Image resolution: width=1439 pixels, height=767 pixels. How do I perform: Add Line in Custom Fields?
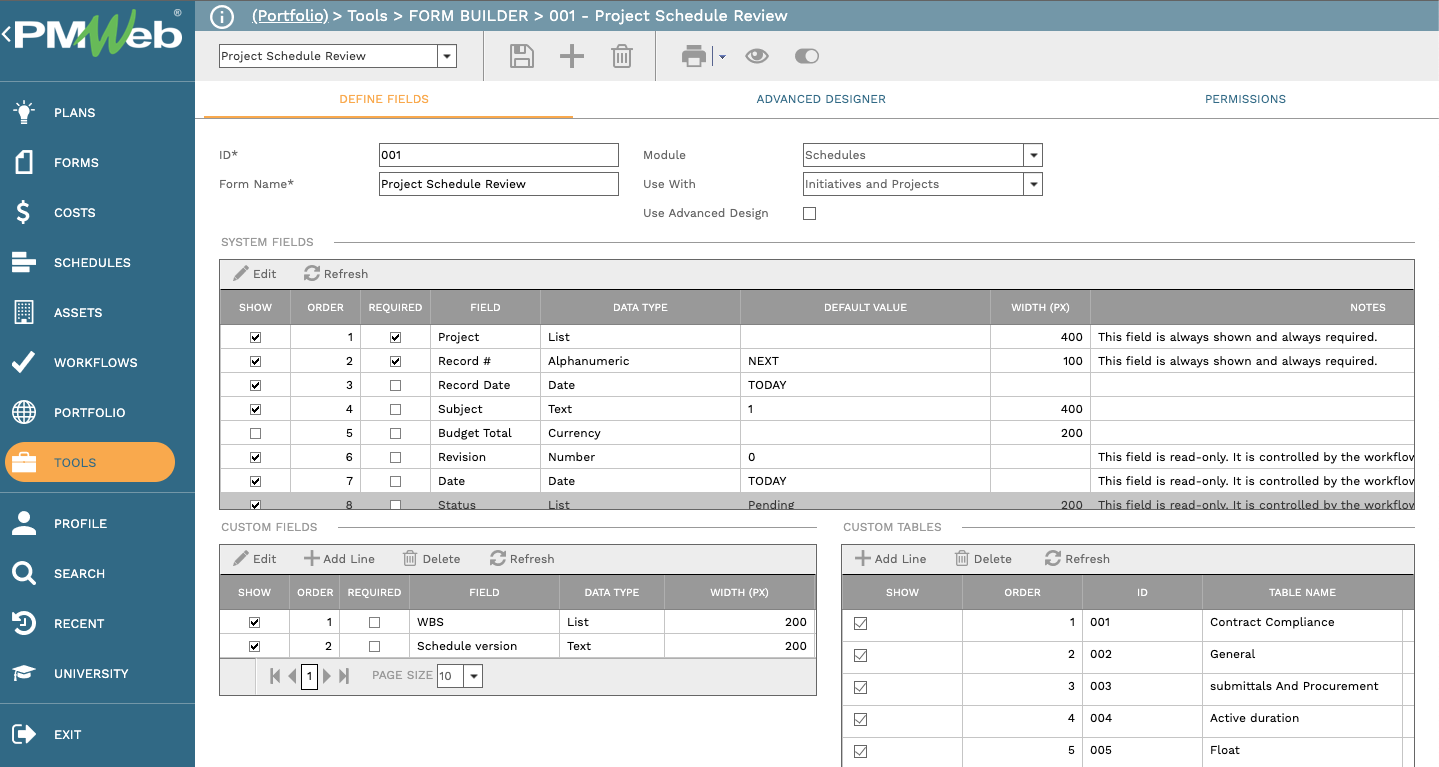point(339,559)
